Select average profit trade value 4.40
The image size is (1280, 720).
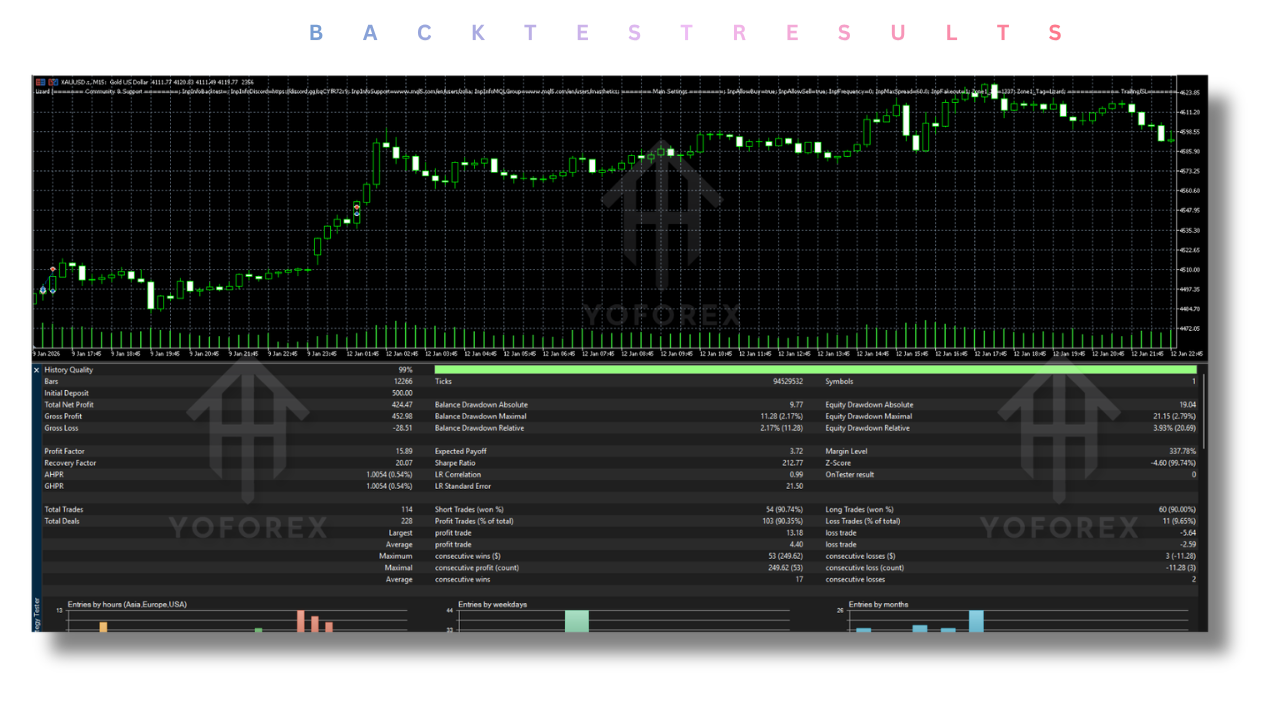click(x=796, y=544)
